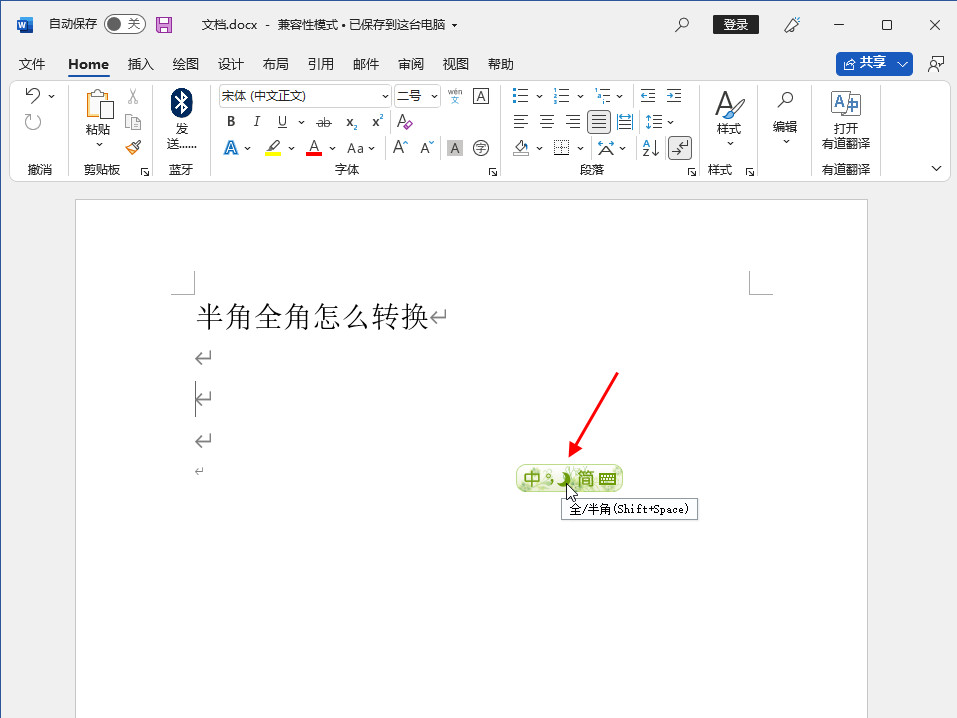Toggle show paragraph marks button
The image size is (957, 718).
click(x=680, y=148)
